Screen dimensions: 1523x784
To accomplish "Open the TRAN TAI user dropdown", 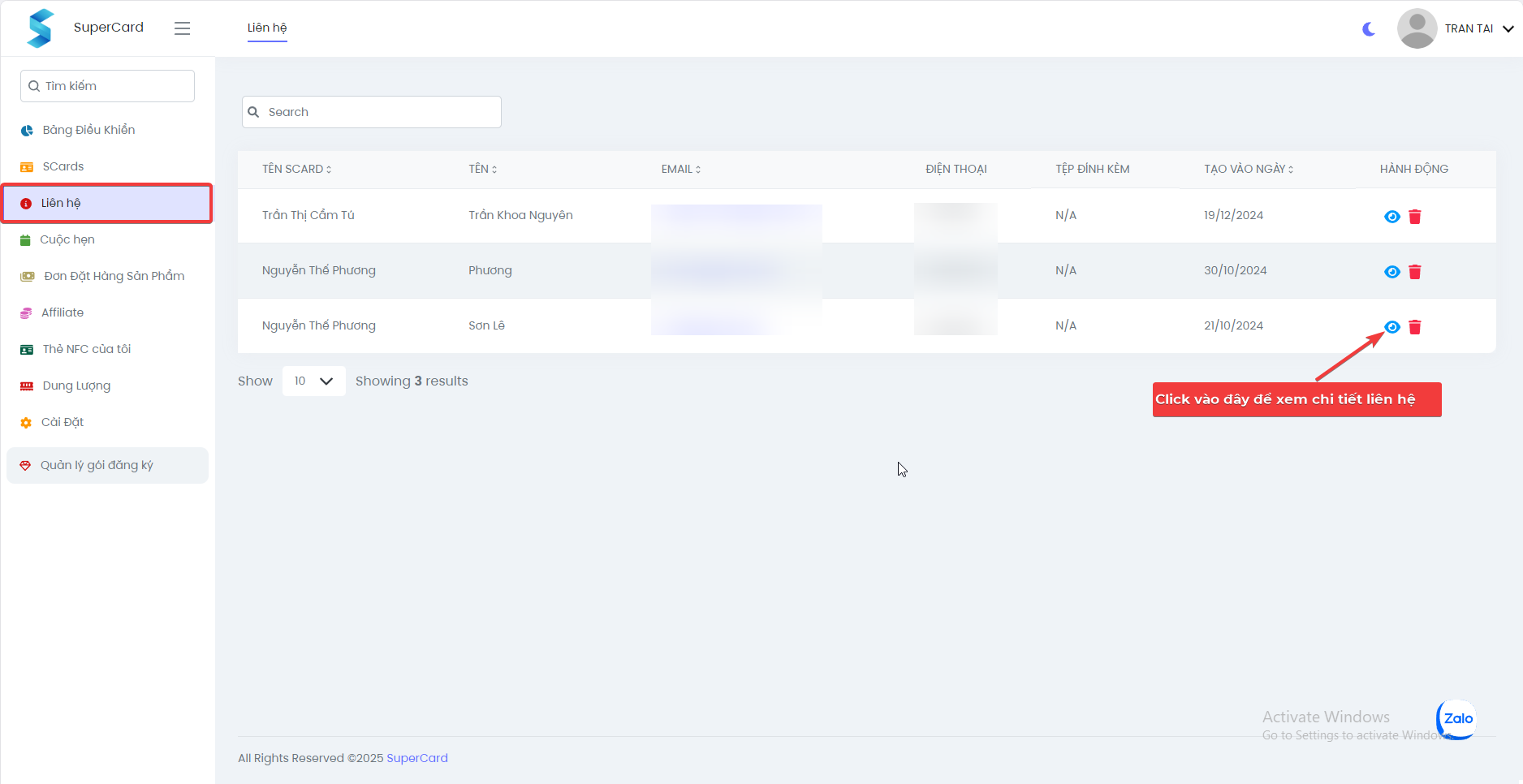I will 1456,28.
